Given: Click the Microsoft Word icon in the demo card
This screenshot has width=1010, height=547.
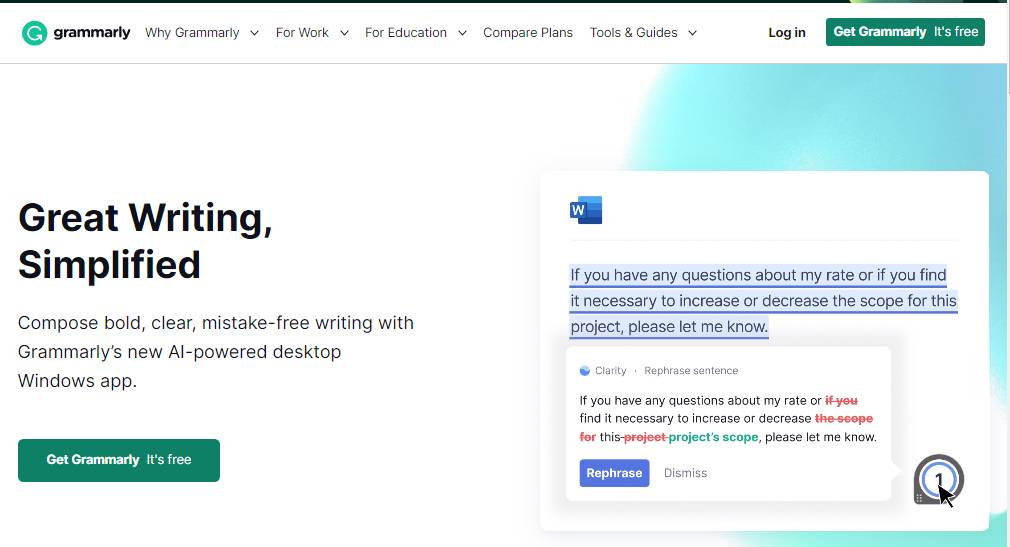Looking at the screenshot, I should tap(586, 210).
